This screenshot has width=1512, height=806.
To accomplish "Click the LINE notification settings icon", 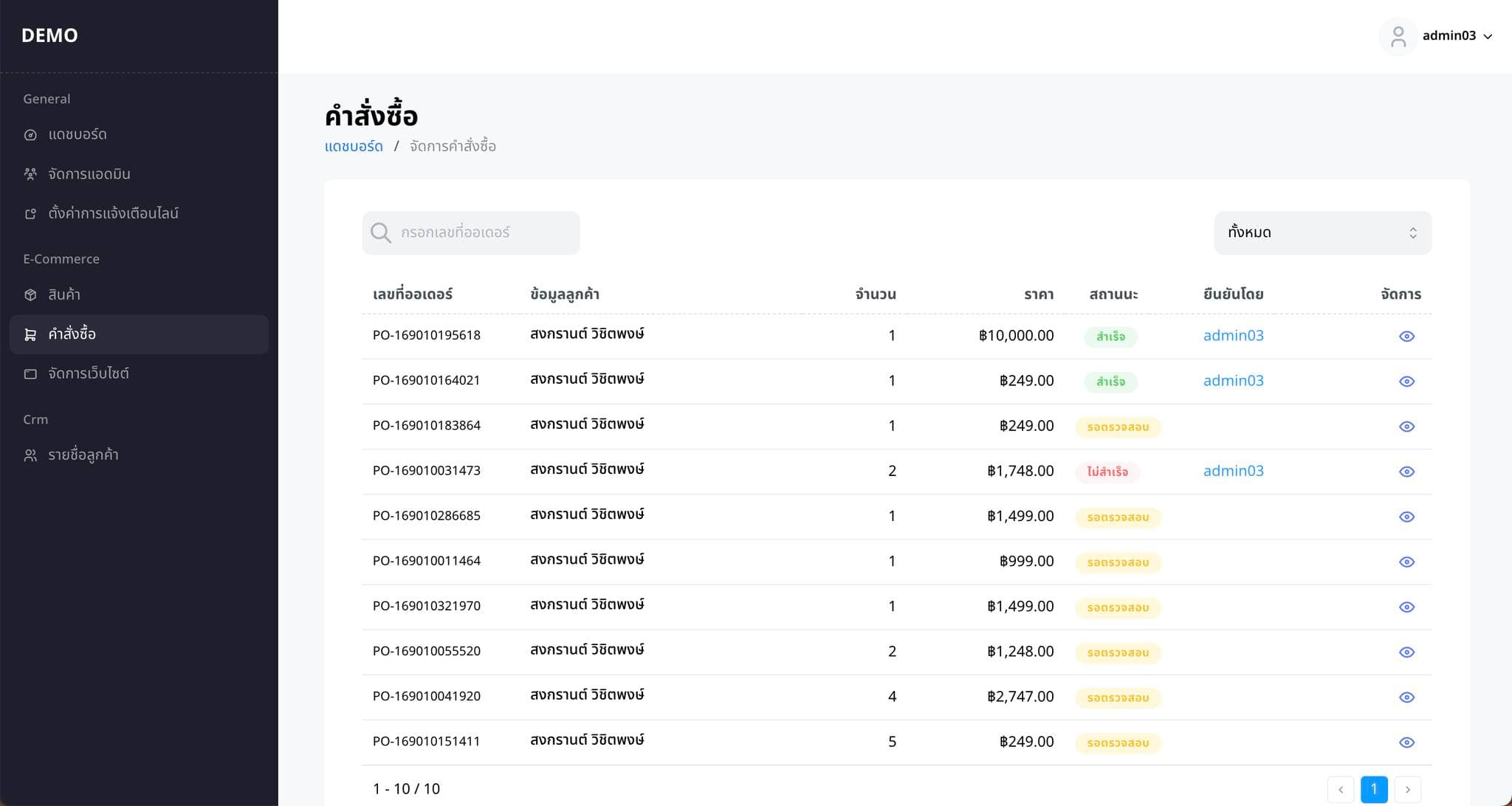I will click(30, 214).
